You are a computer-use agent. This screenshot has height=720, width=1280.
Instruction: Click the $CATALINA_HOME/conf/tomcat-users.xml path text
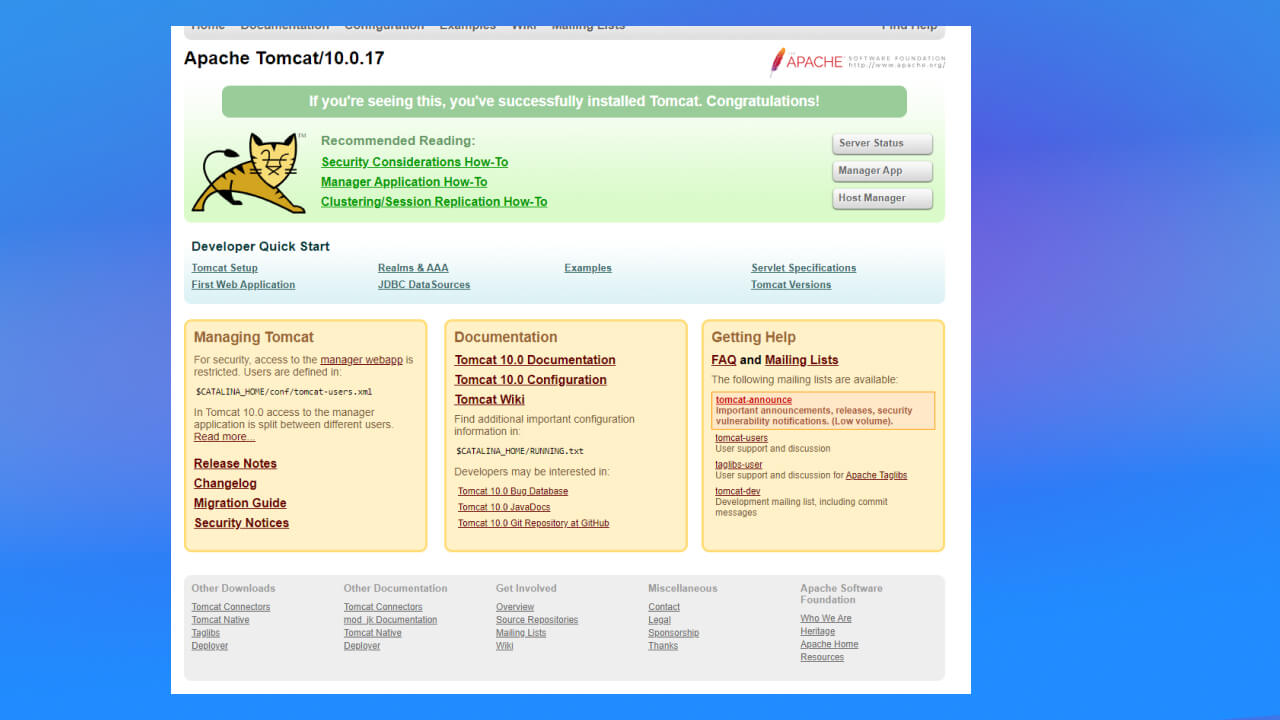284,392
